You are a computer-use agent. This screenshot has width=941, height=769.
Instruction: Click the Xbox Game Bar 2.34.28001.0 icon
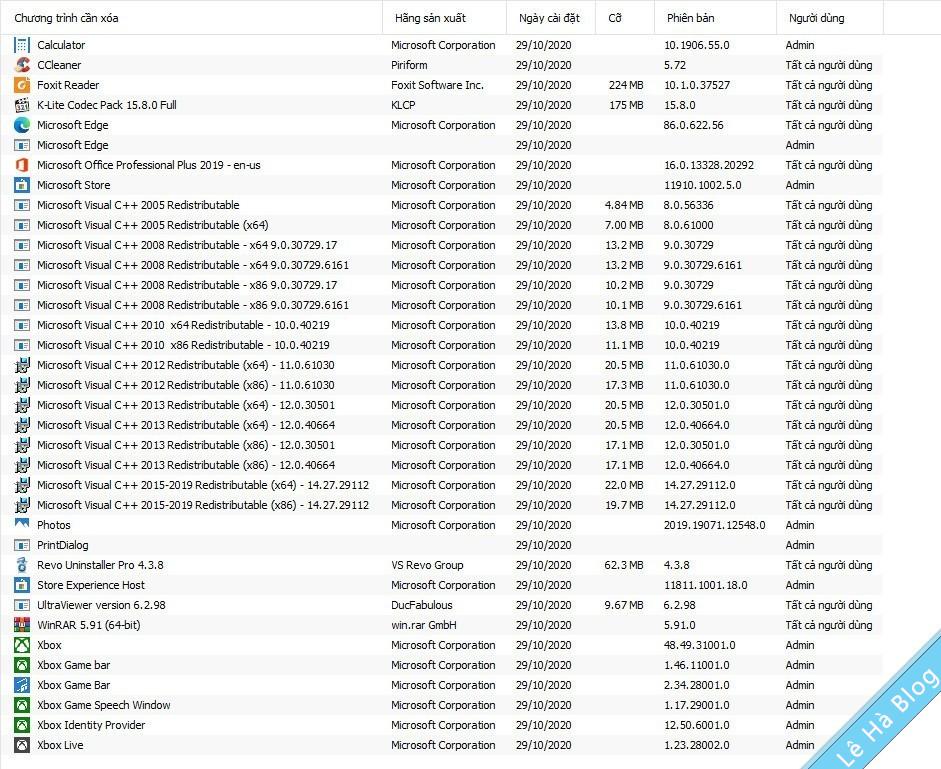(x=22, y=685)
